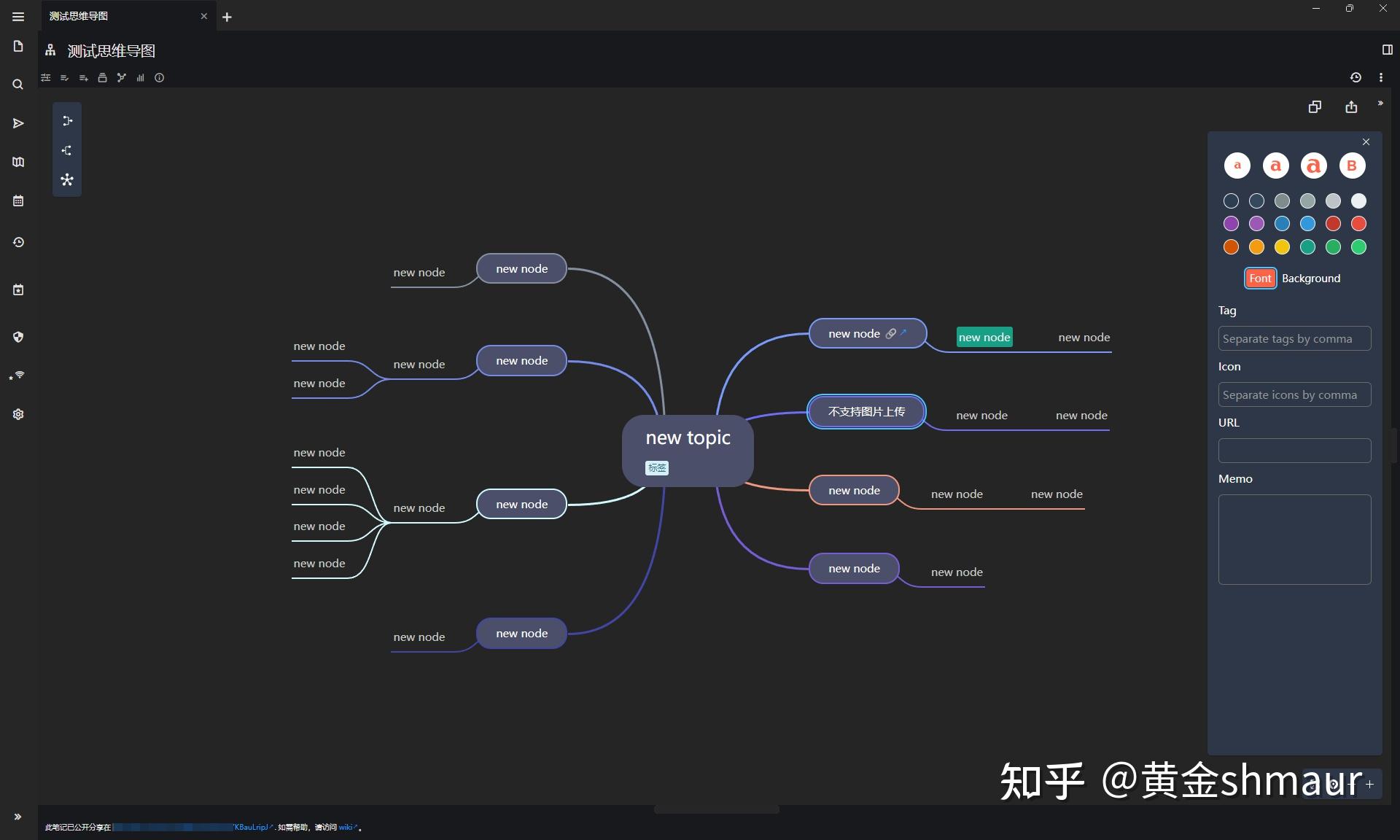Viewport: 1400px width, 840px height.
Task: Click the bar chart statistics toolbar icon
Action: (140, 78)
